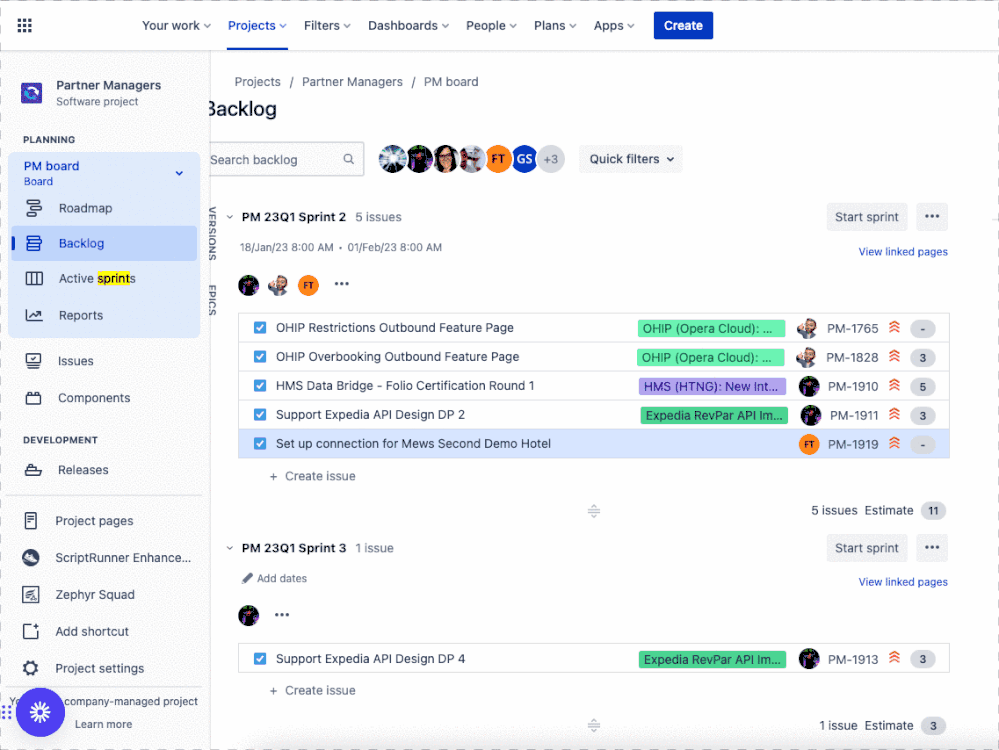The width and height of the screenshot is (999, 750).
Task: Expand the PM board dropdown chevron
Action: 179,173
